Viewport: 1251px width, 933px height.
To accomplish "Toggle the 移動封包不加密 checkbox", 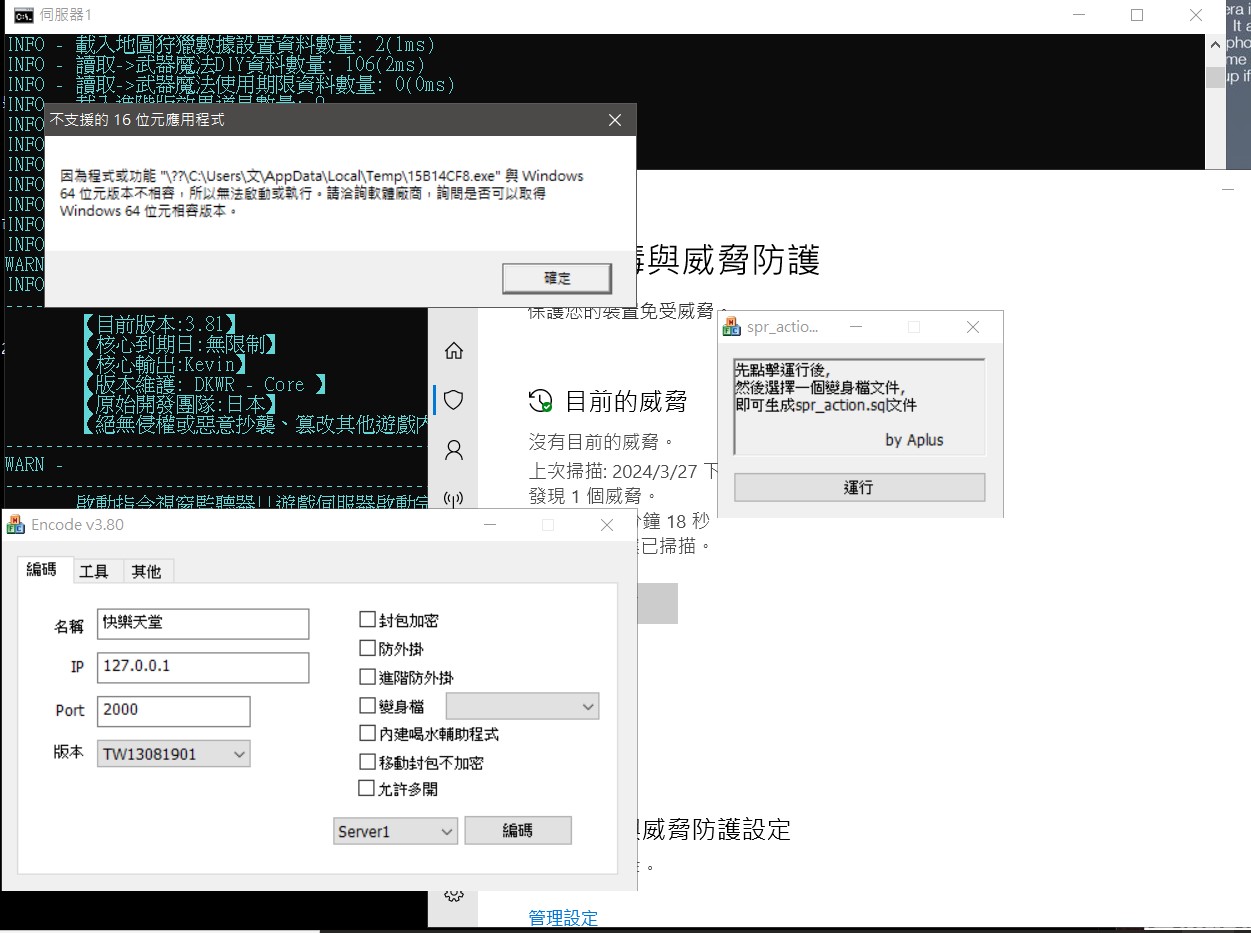I will pyautogui.click(x=367, y=762).
